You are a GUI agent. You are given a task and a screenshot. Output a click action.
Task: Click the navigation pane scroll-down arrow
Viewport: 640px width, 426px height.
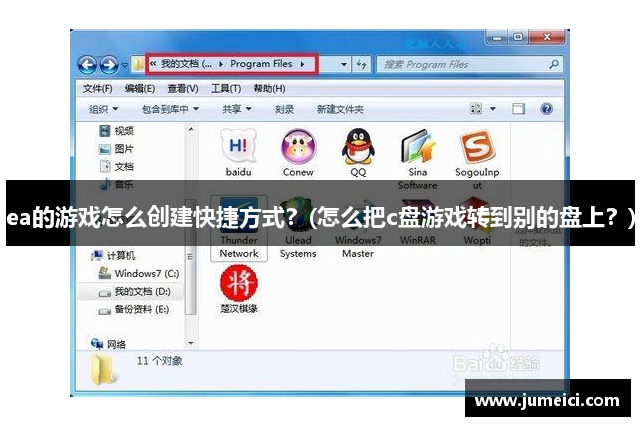[x=191, y=343]
